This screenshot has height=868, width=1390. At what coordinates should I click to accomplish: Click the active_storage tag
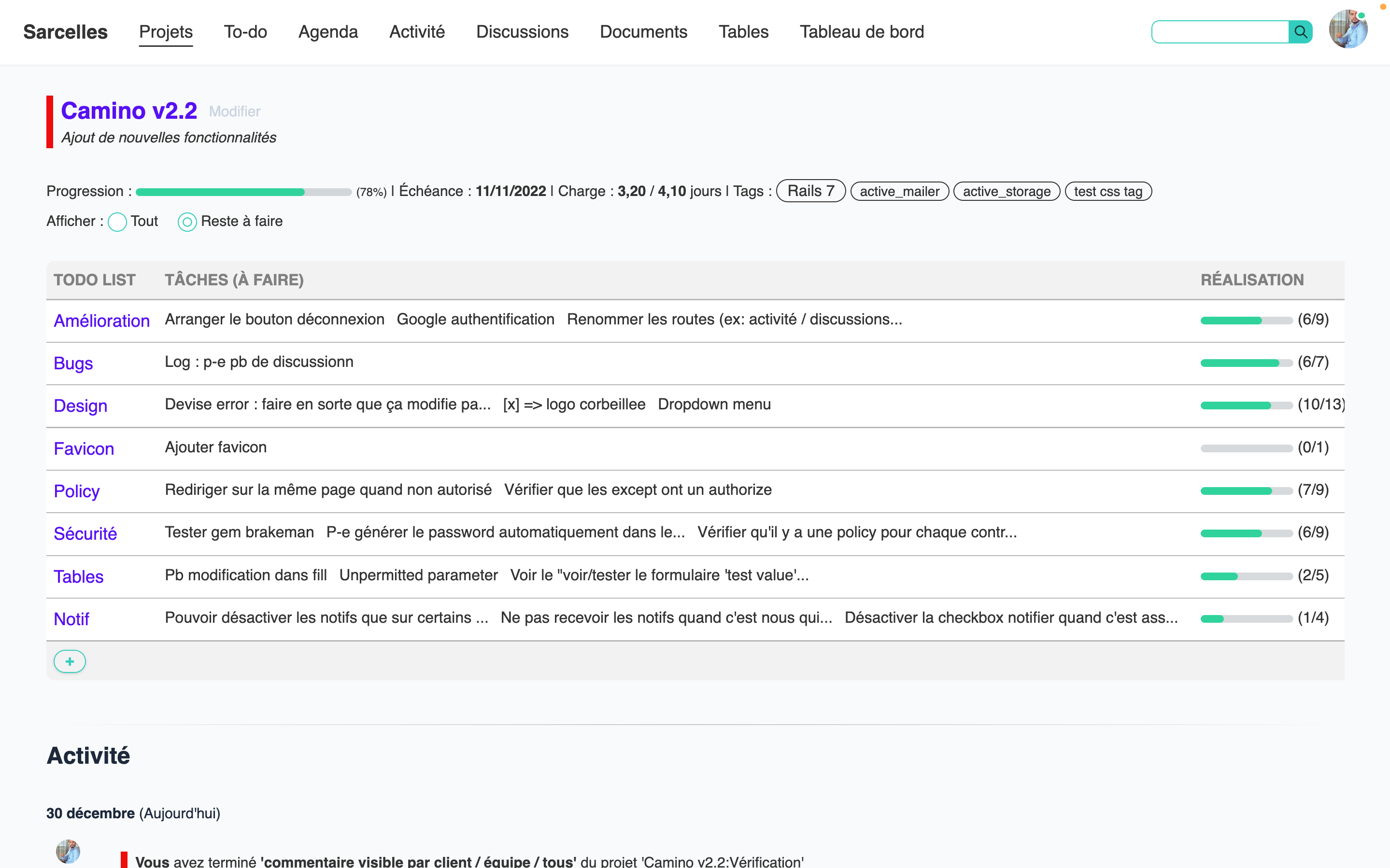point(1006,192)
